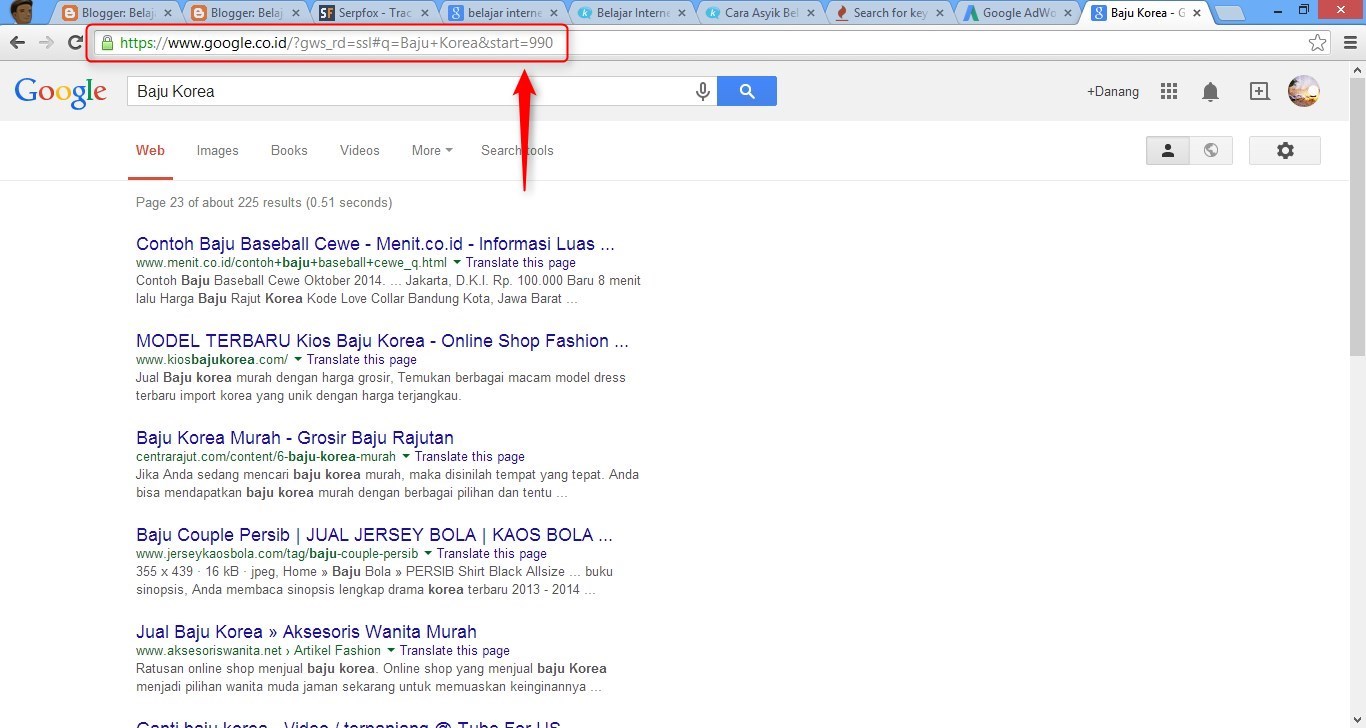Open the Chrome hamburger menu
The image size is (1366, 728).
coord(1349,43)
